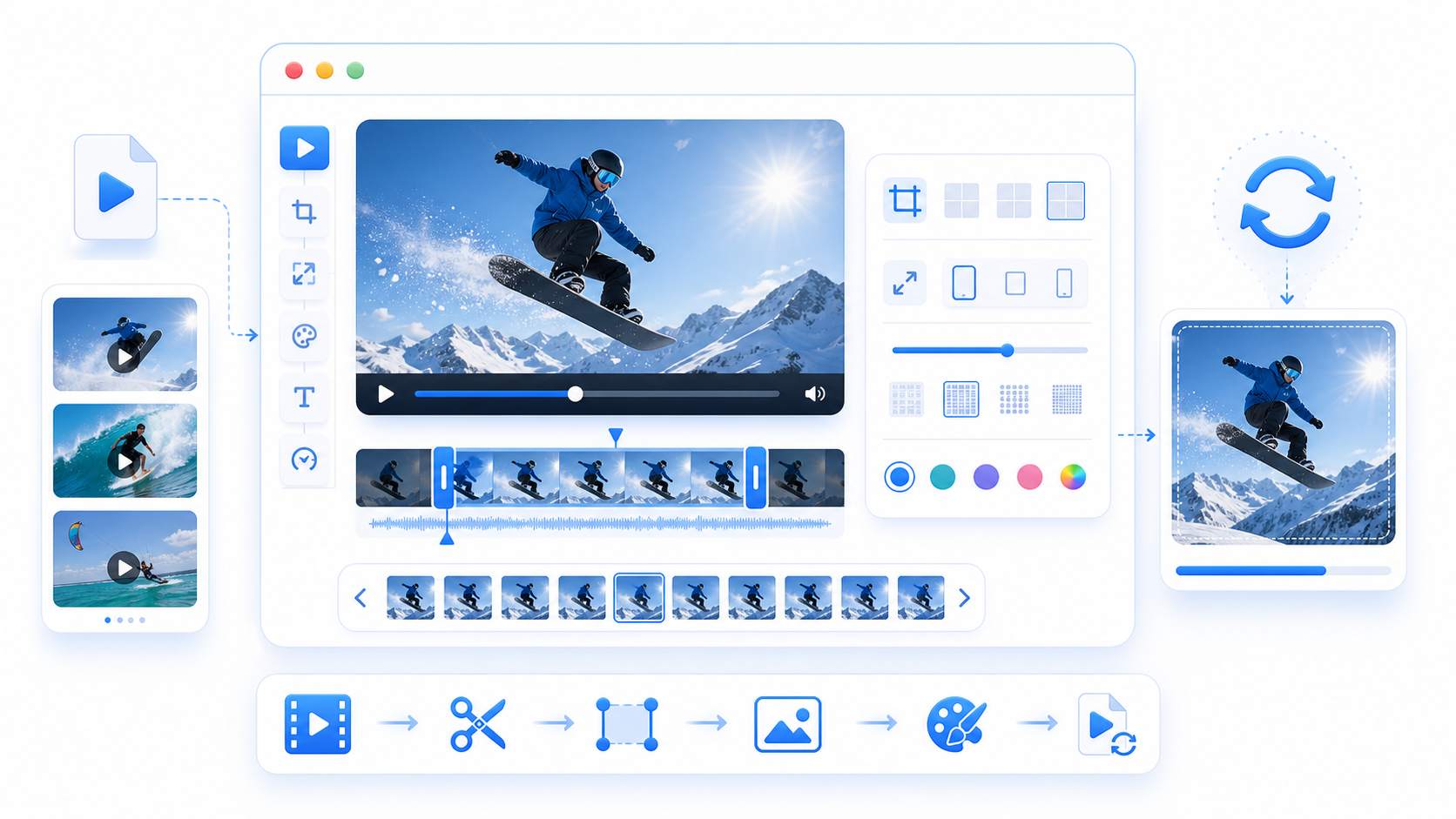Select the outlined grid pattern option
The height and width of the screenshot is (819, 1456).
[x=961, y=399]
